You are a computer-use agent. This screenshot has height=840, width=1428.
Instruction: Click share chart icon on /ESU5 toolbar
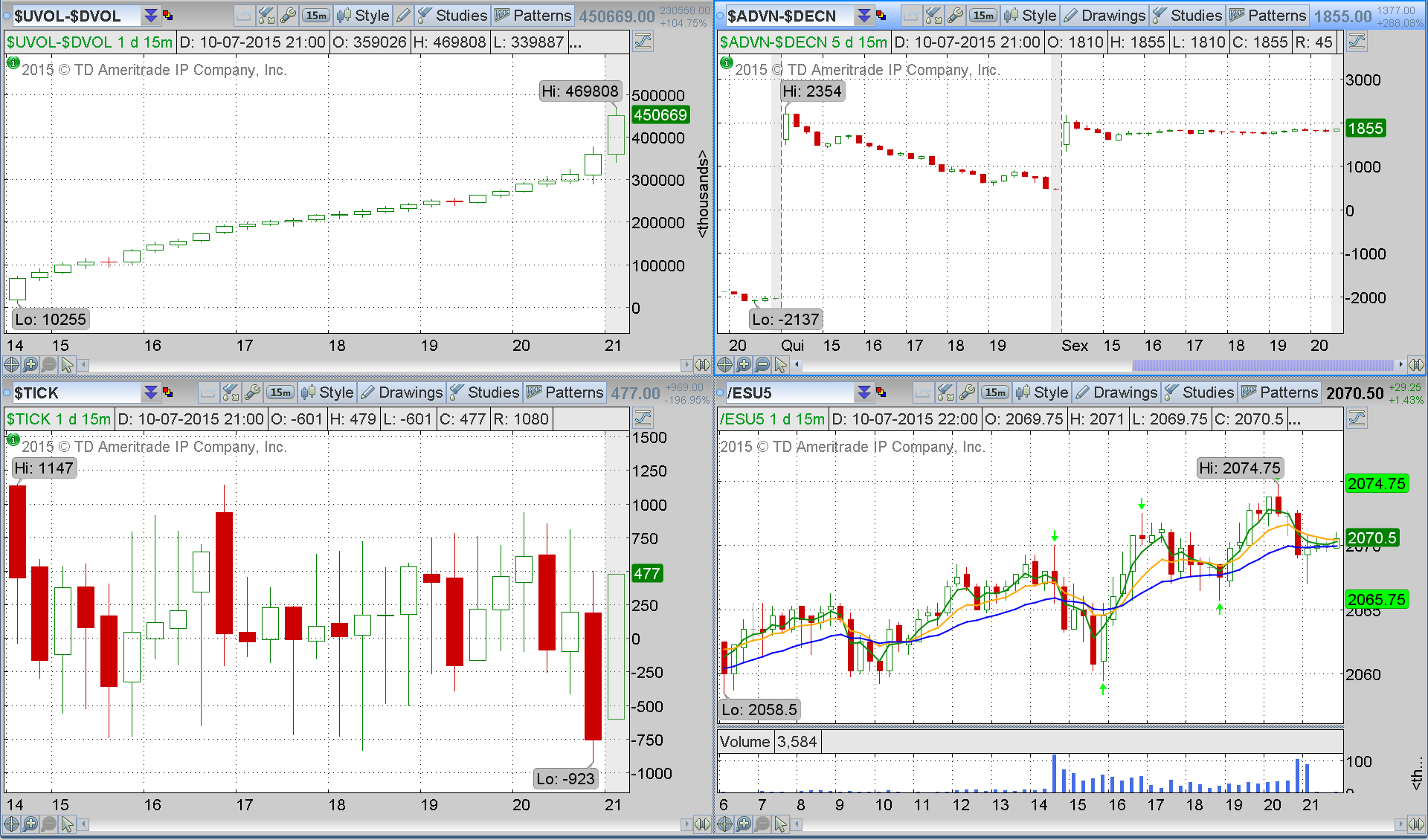[x=923, y=392]
